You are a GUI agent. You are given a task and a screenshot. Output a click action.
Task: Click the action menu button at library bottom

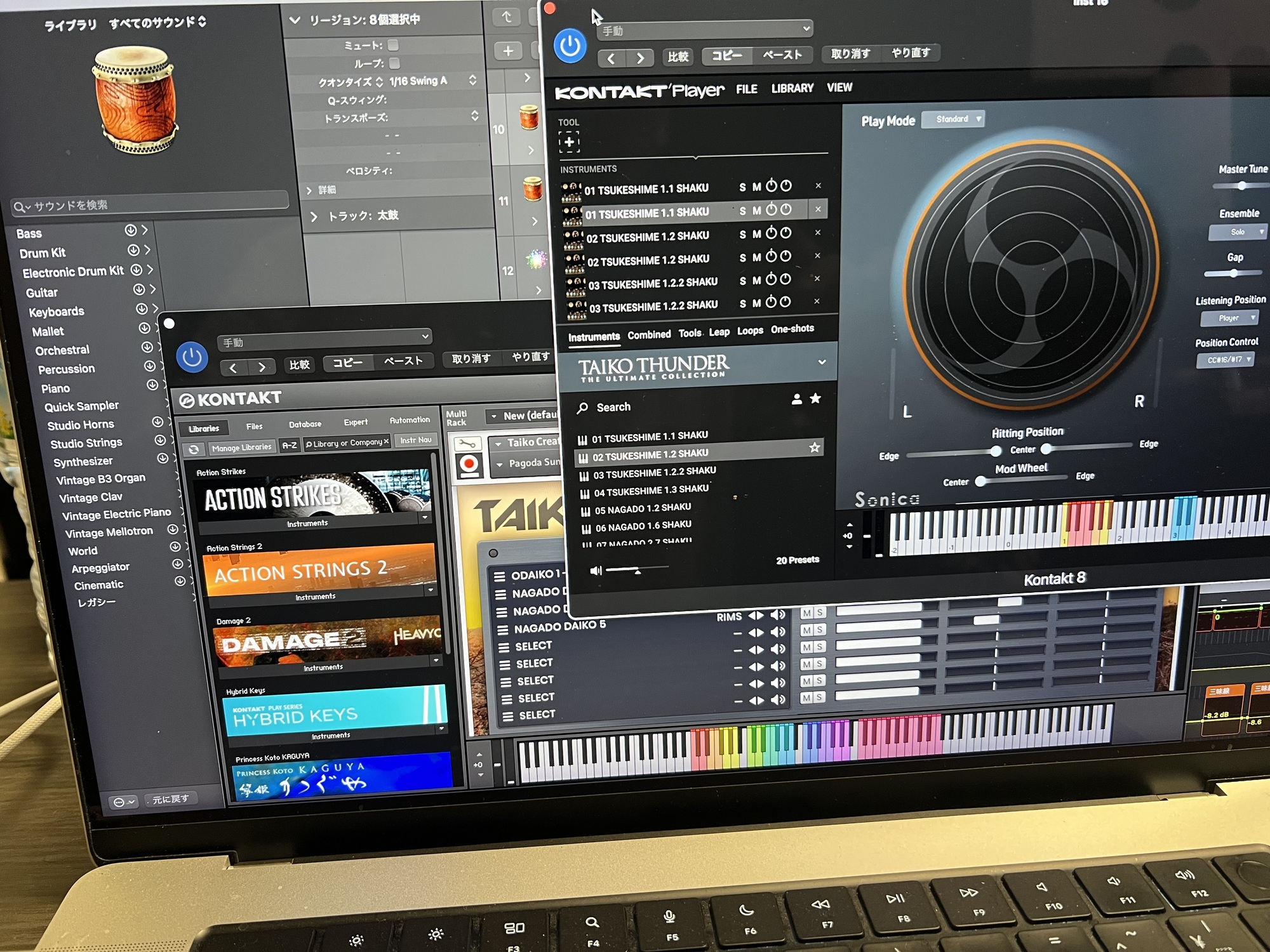coord(123,802)
